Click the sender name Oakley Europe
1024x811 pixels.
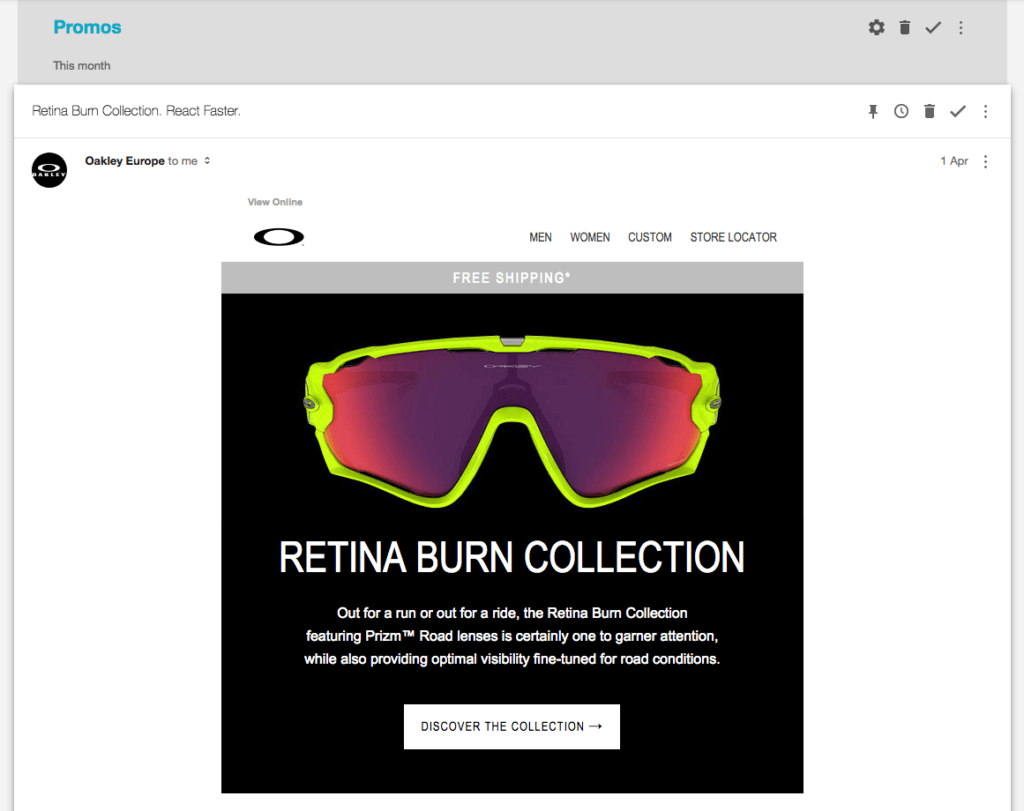point(125,161)
